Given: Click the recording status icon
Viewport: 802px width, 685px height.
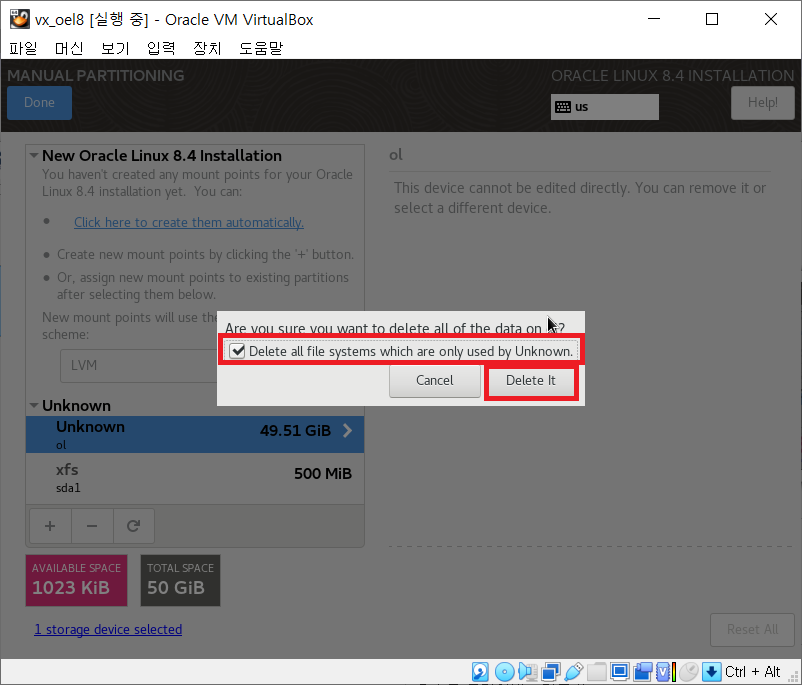Looking at the screenshot, I should click(x=643, y=671).
